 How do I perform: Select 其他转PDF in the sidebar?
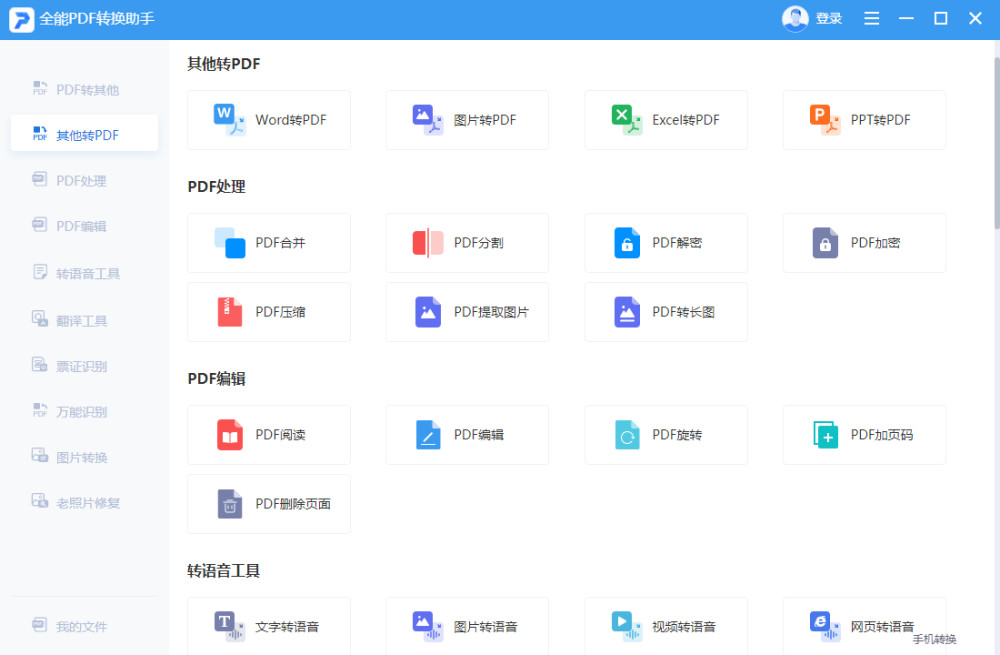84,133
